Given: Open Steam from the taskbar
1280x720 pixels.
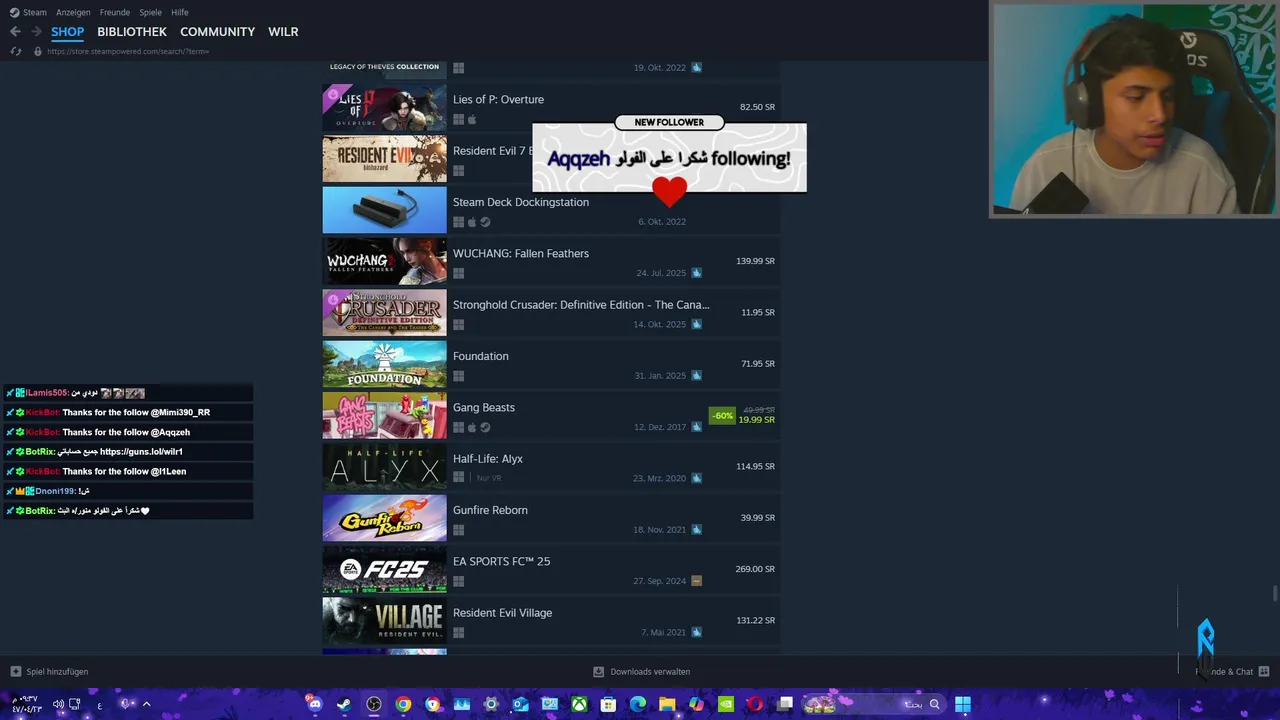Looking at the screenshot, I should pyautogui.click(x=344, y=704).
